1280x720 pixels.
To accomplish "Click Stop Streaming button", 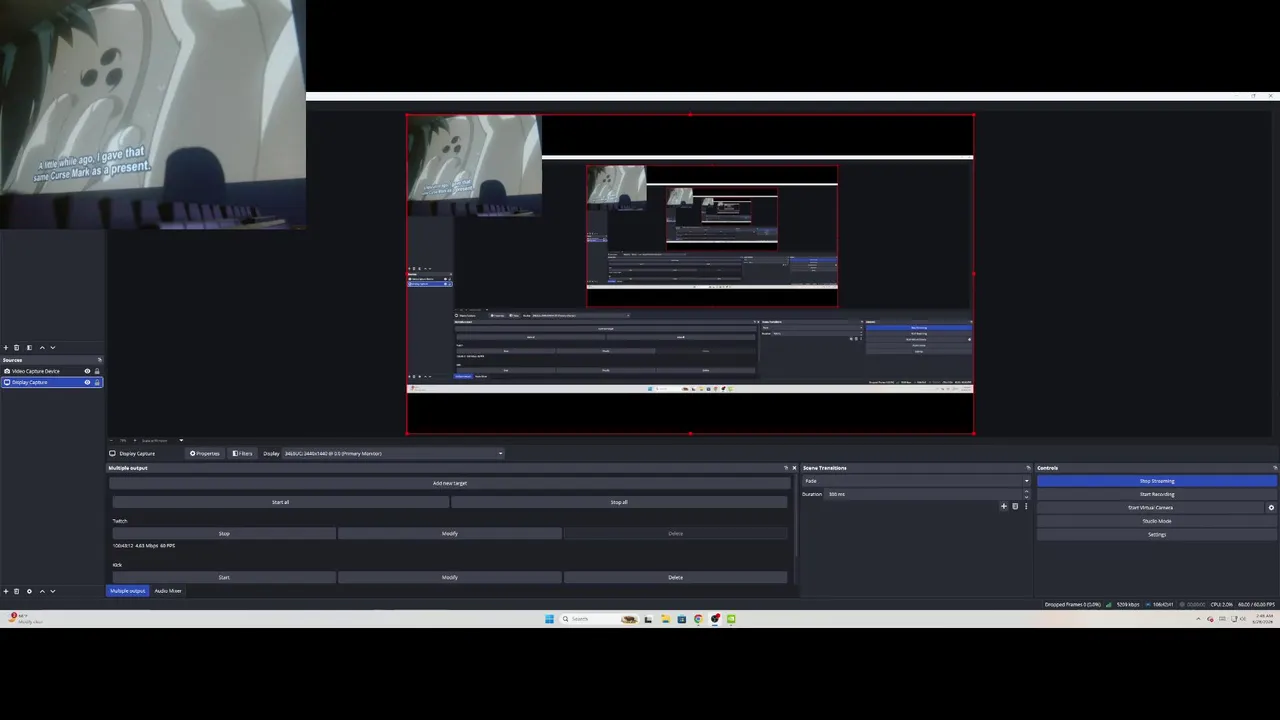I will [1157, 481].
